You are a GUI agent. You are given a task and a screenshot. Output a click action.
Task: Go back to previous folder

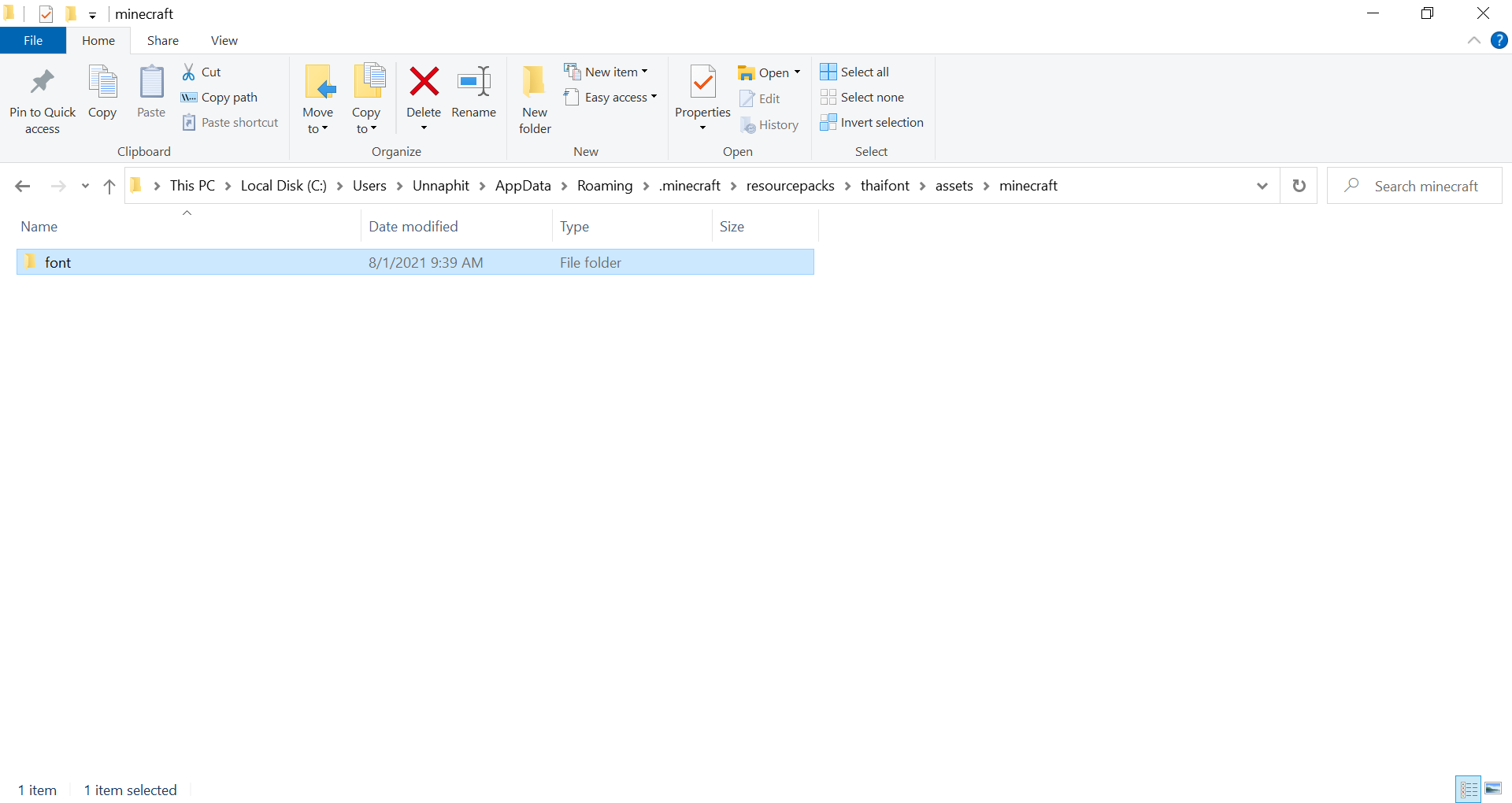pyautogui.click(x=23, y=186)
